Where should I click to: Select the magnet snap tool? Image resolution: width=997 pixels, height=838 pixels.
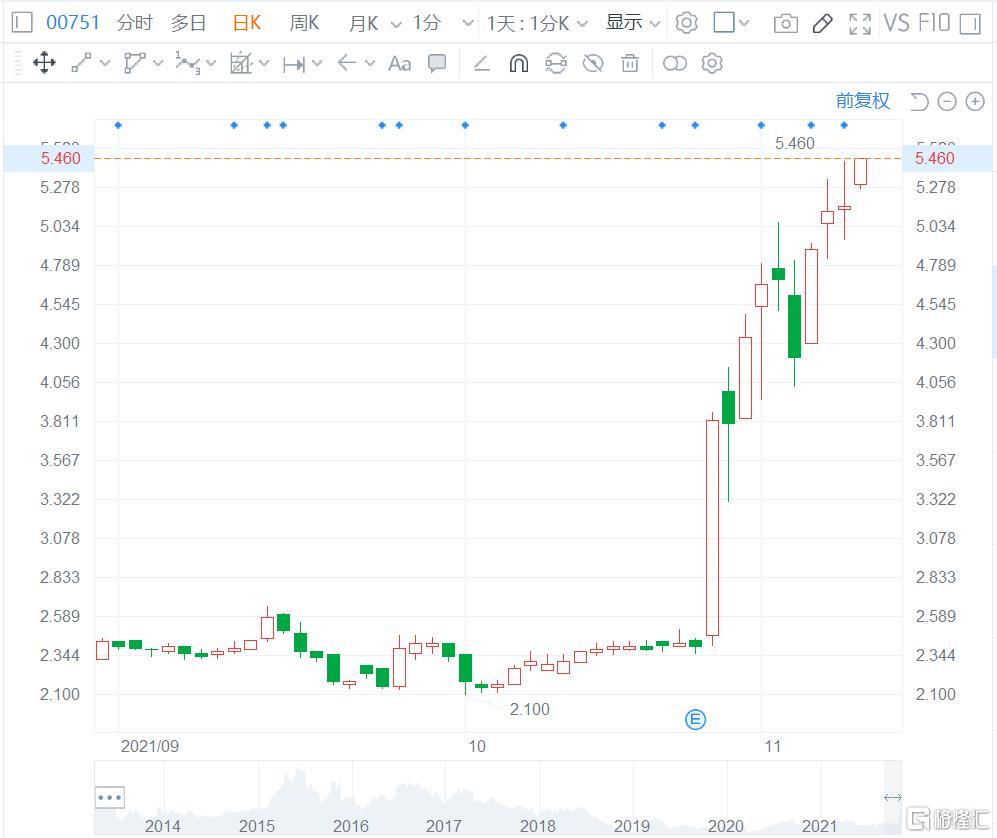click(x=518, y=64)
